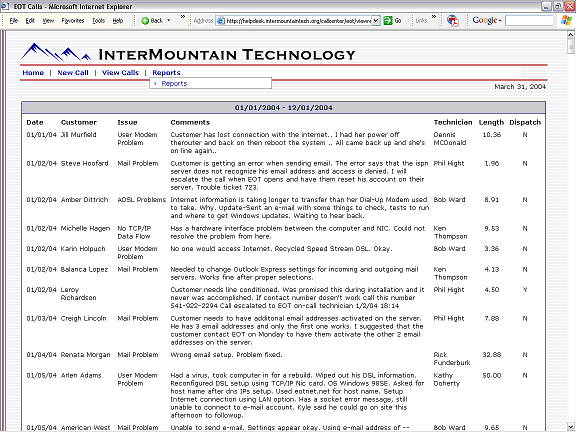Open the View menu
576x432 pixels.
click(x=48, y=21)
